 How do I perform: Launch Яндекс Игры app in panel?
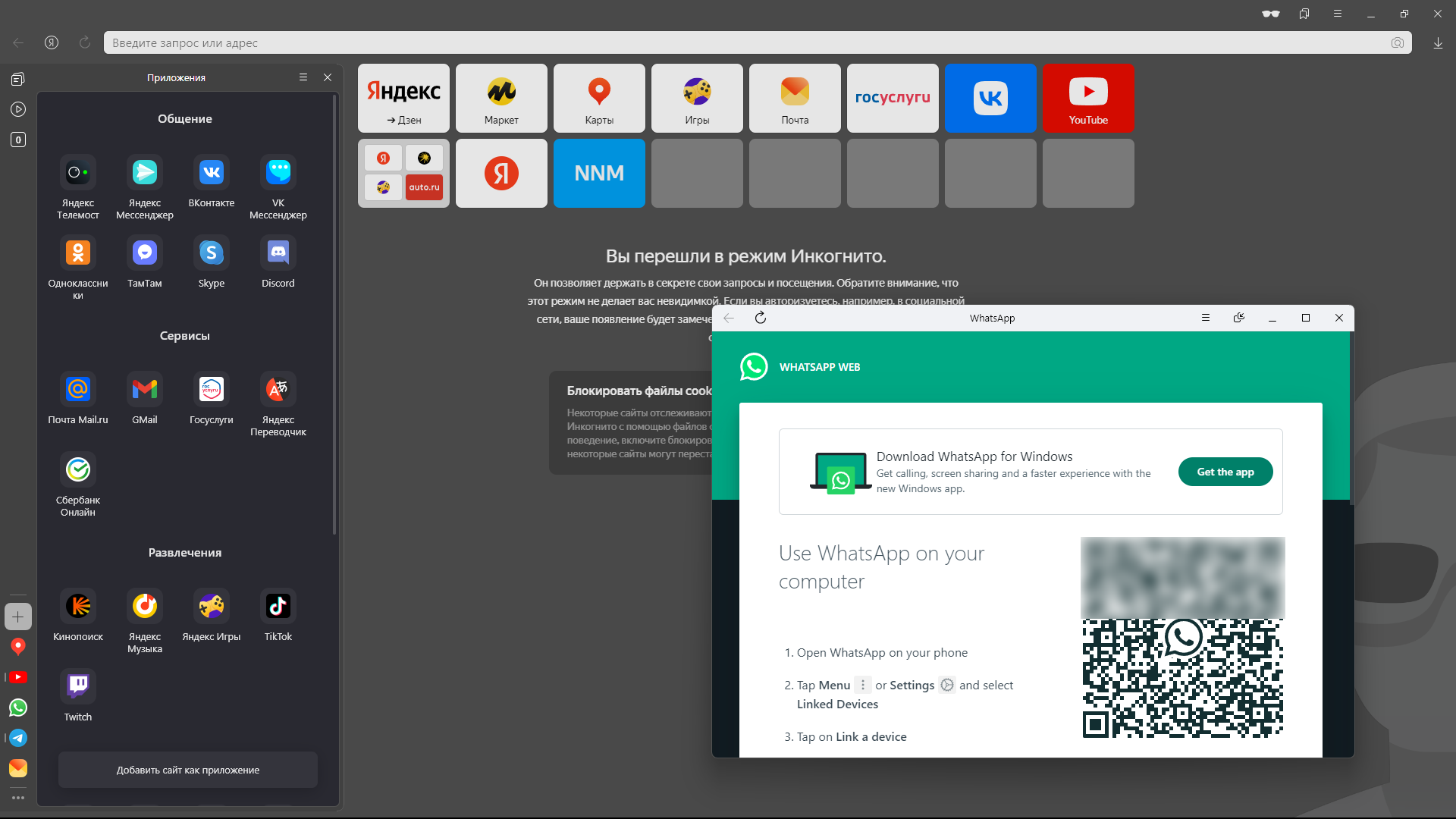212,614
